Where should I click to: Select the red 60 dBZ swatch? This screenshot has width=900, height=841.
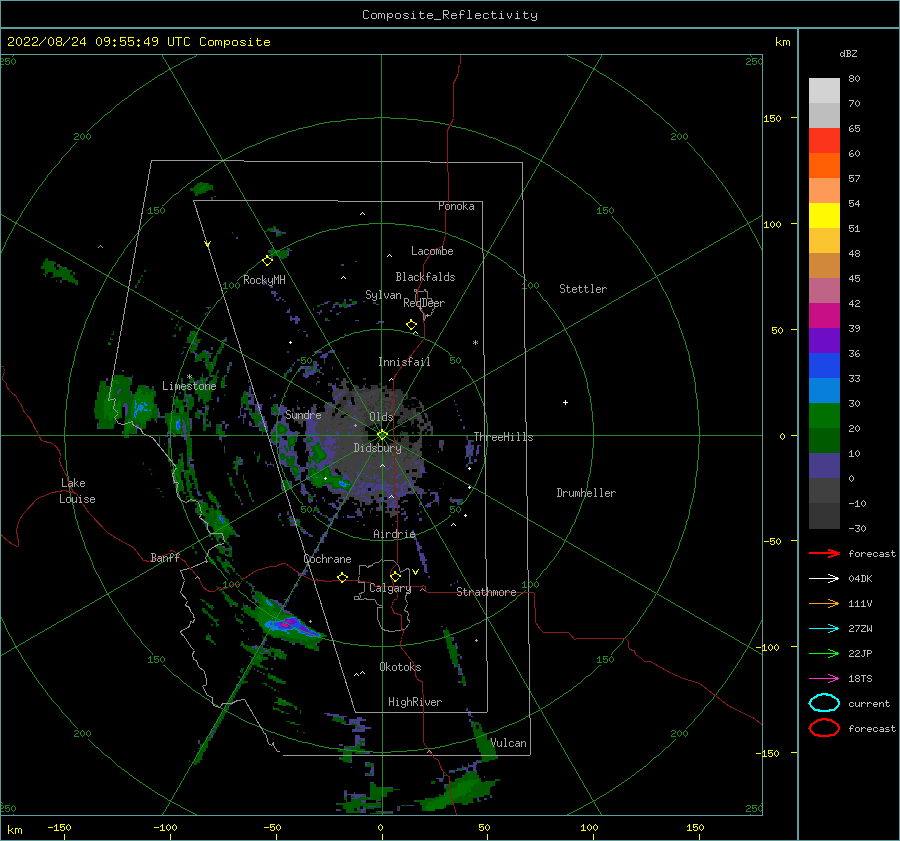pyautogui.click(x=824, y=141)
